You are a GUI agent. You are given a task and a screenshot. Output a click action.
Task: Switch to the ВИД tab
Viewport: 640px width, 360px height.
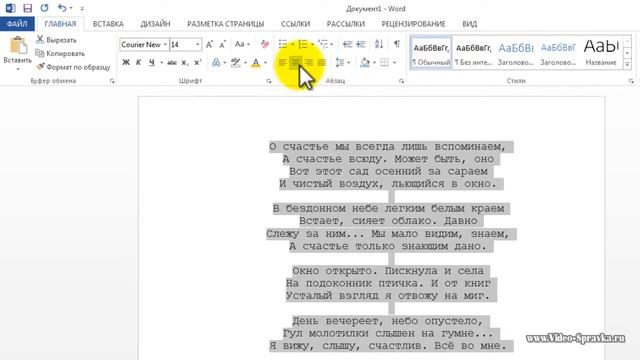(x=469, y=24)
